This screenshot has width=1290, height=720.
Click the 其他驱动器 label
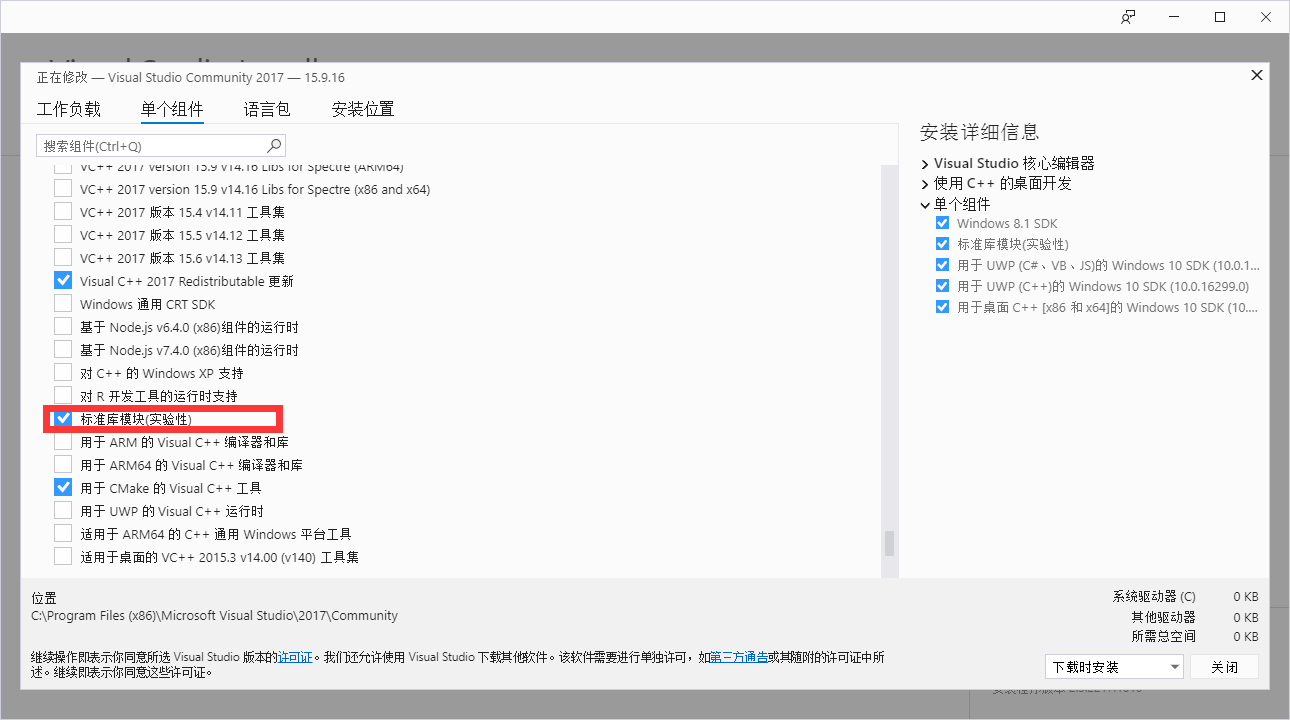click(1164, 617)
